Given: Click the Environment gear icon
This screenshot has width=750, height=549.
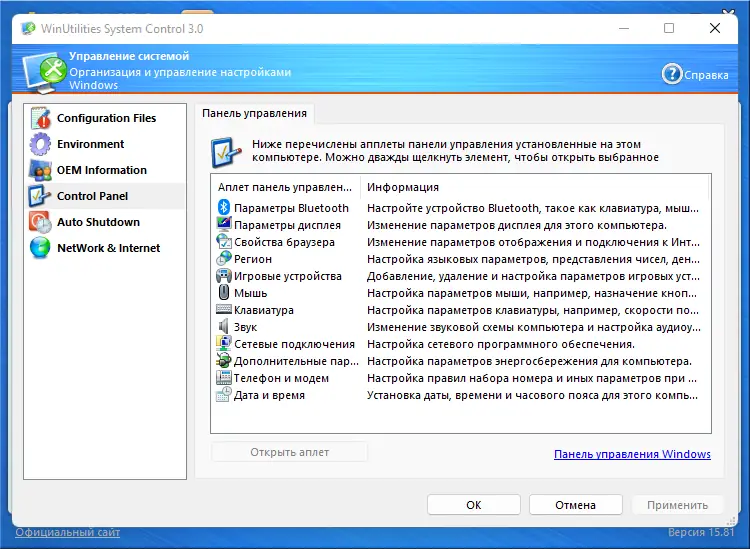Looking at the screenshot, I should [x=40, y=144].
